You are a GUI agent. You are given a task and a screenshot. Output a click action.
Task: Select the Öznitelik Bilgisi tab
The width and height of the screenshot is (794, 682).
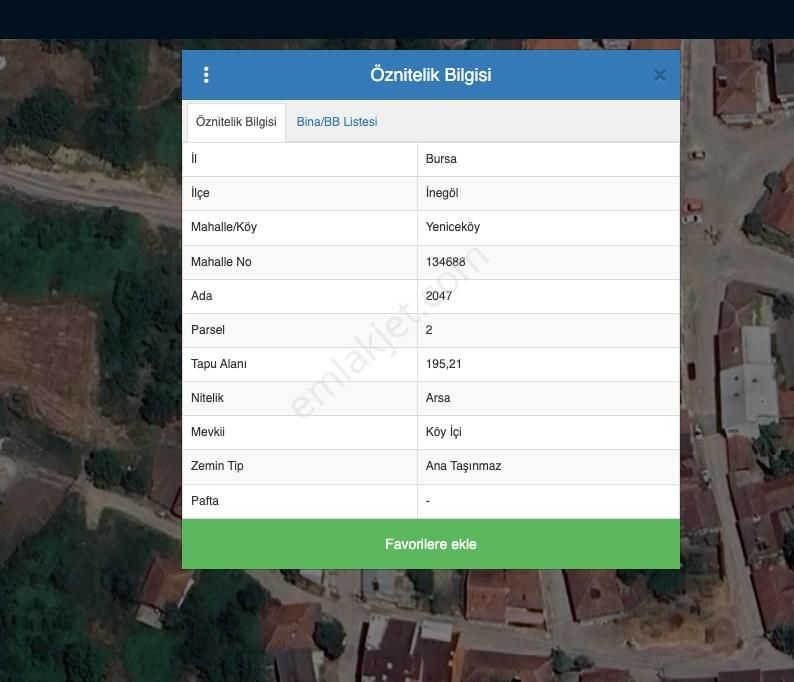[x=236, y=122]
